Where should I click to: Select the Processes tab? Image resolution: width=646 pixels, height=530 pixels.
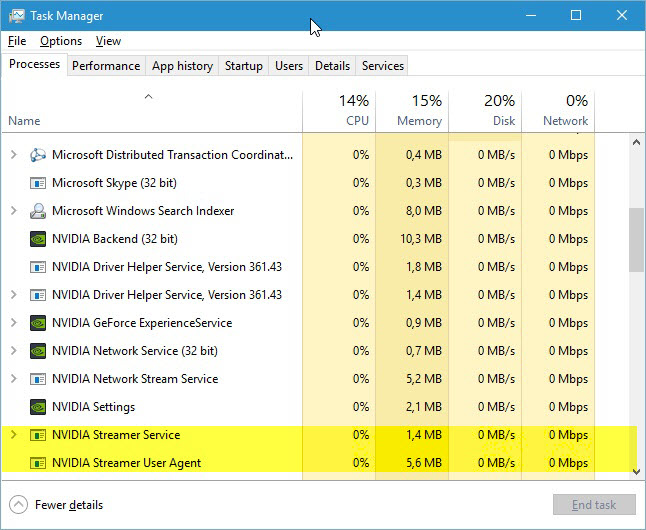pyautogui.click(x=34, y=64)
